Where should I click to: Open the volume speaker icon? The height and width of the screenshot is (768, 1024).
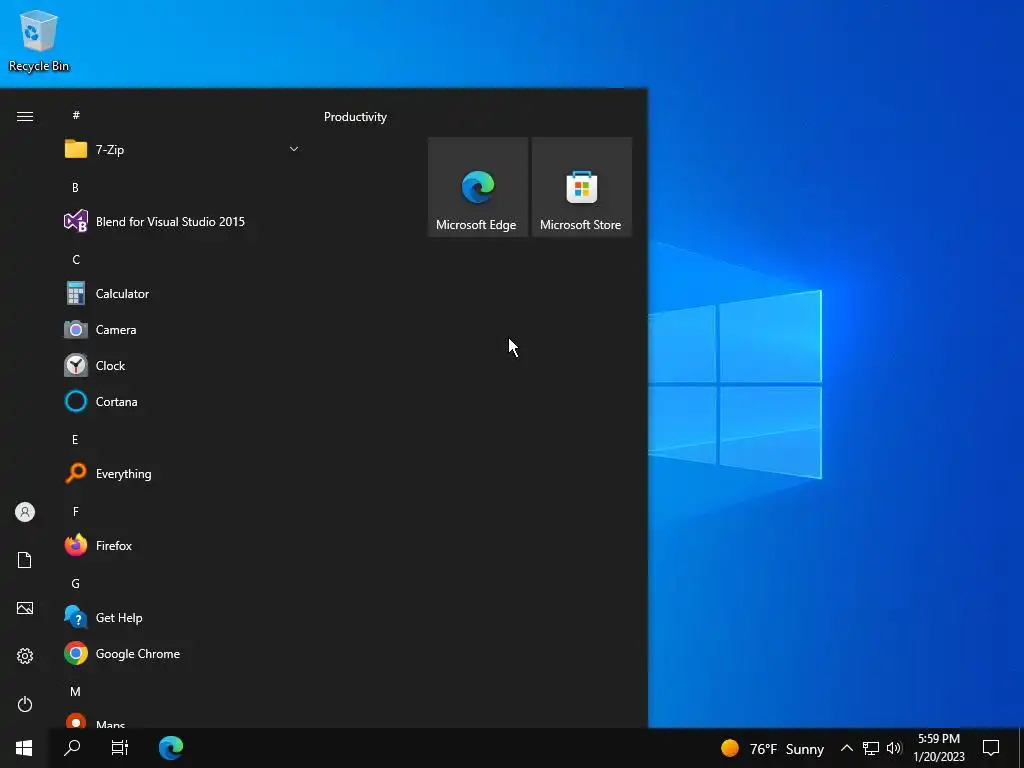click(x=894, y=748)
